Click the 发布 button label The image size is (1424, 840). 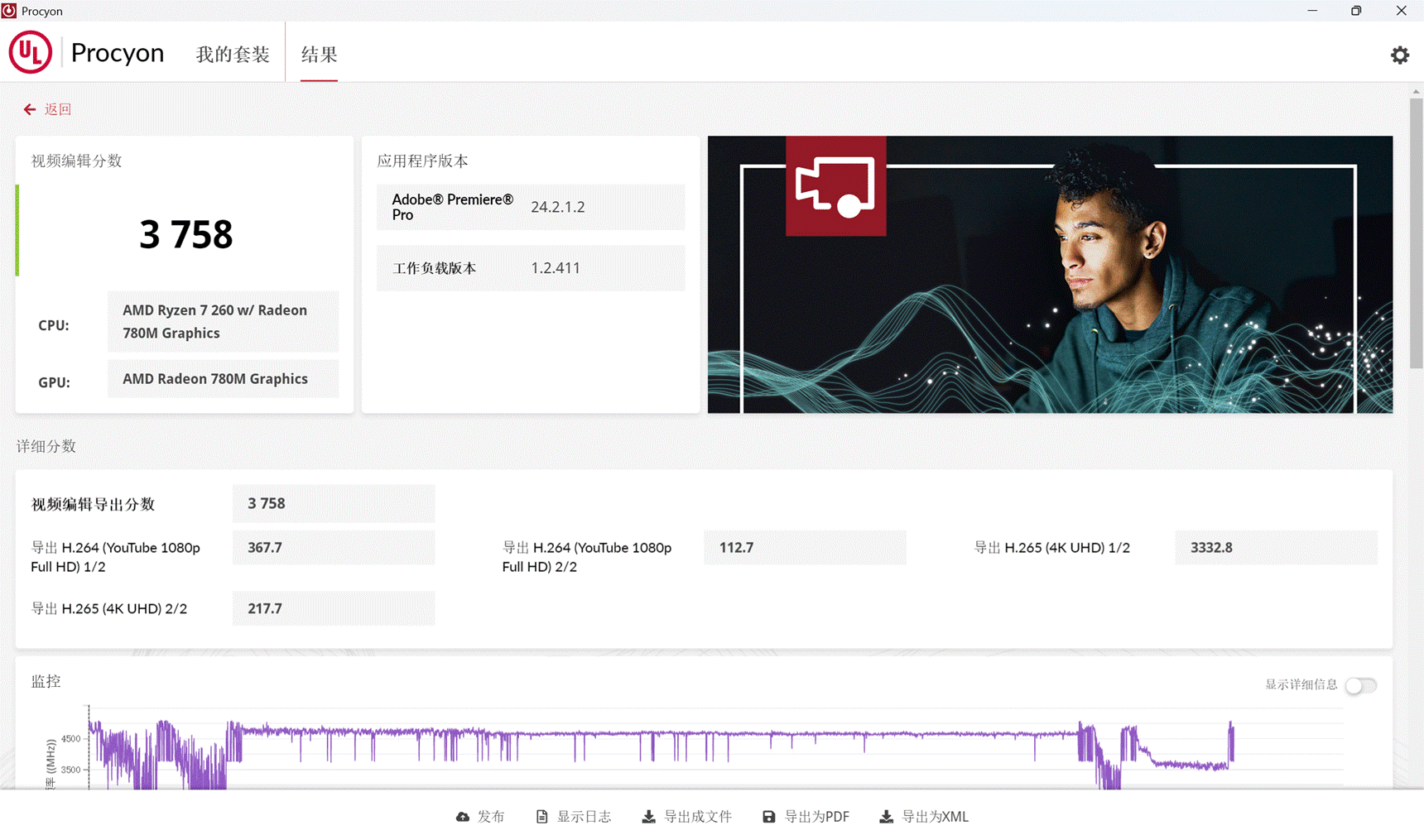click(x=491, y=817)
